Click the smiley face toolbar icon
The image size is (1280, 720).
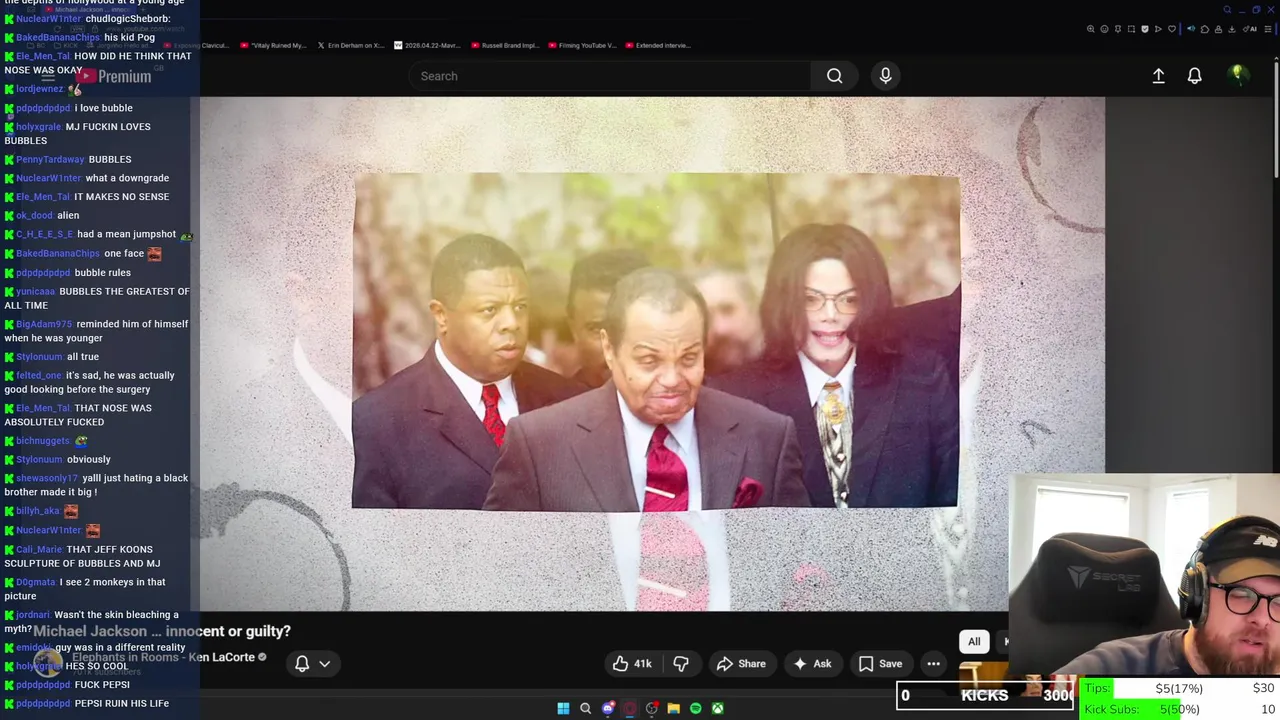tap(1104, 29)
